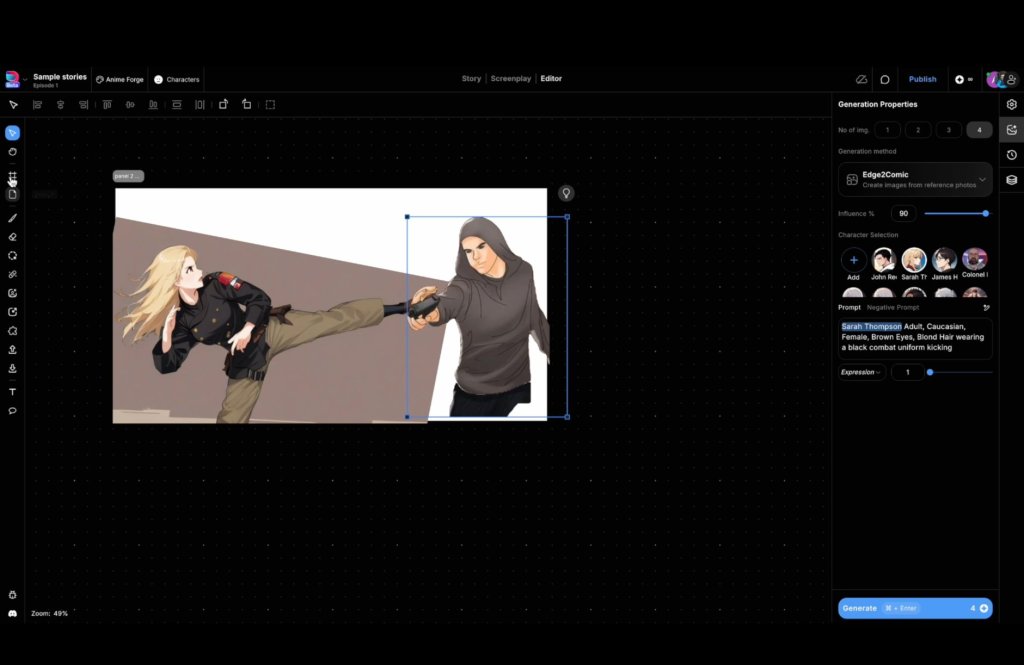Expand the app logo dropdown arrow
1024x665 pixels.
(25, 79)
